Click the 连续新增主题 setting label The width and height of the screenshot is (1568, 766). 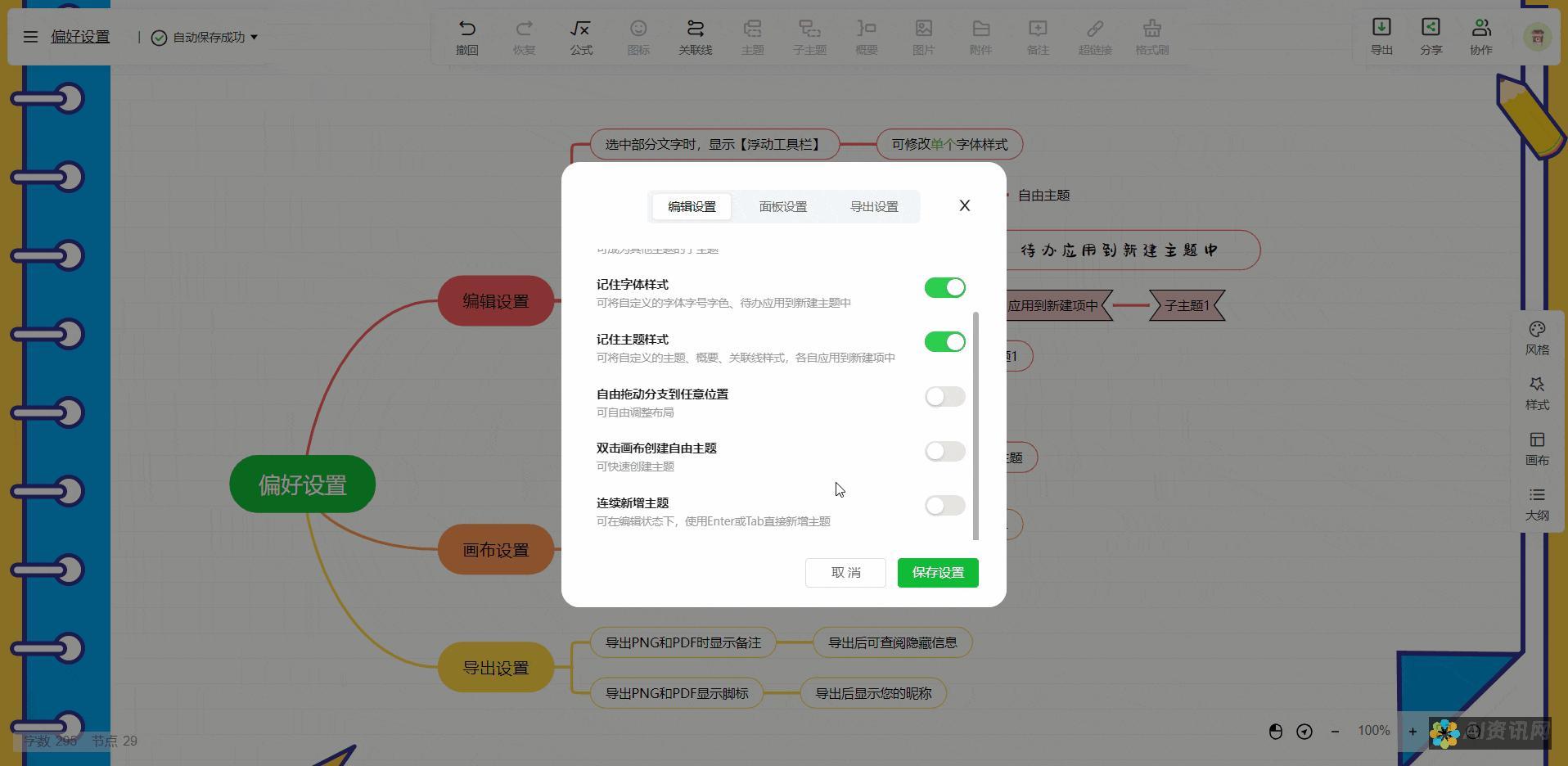633,503
